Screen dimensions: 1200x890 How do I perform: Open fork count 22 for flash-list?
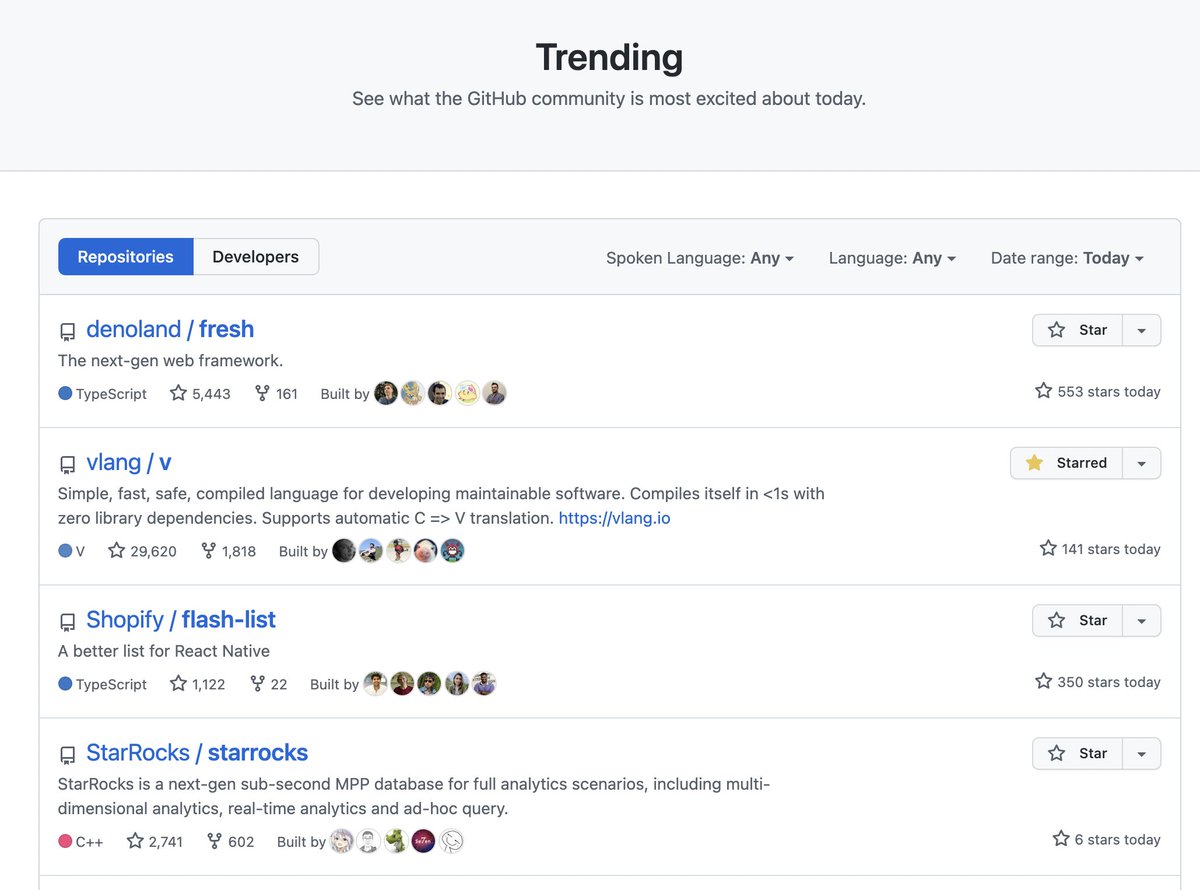[x=268, y=683]
